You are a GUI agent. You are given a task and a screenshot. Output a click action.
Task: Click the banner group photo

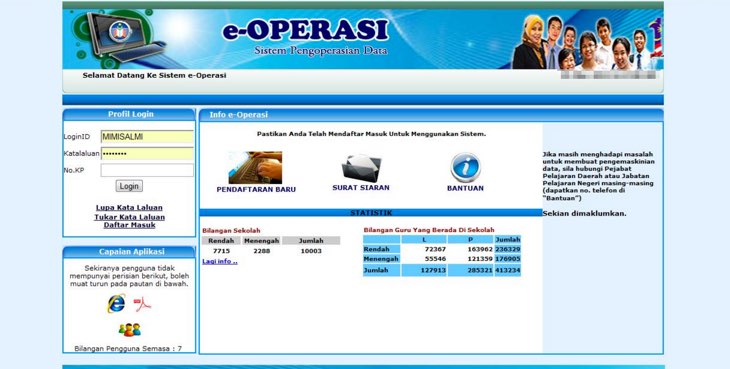tap(587, 42)
